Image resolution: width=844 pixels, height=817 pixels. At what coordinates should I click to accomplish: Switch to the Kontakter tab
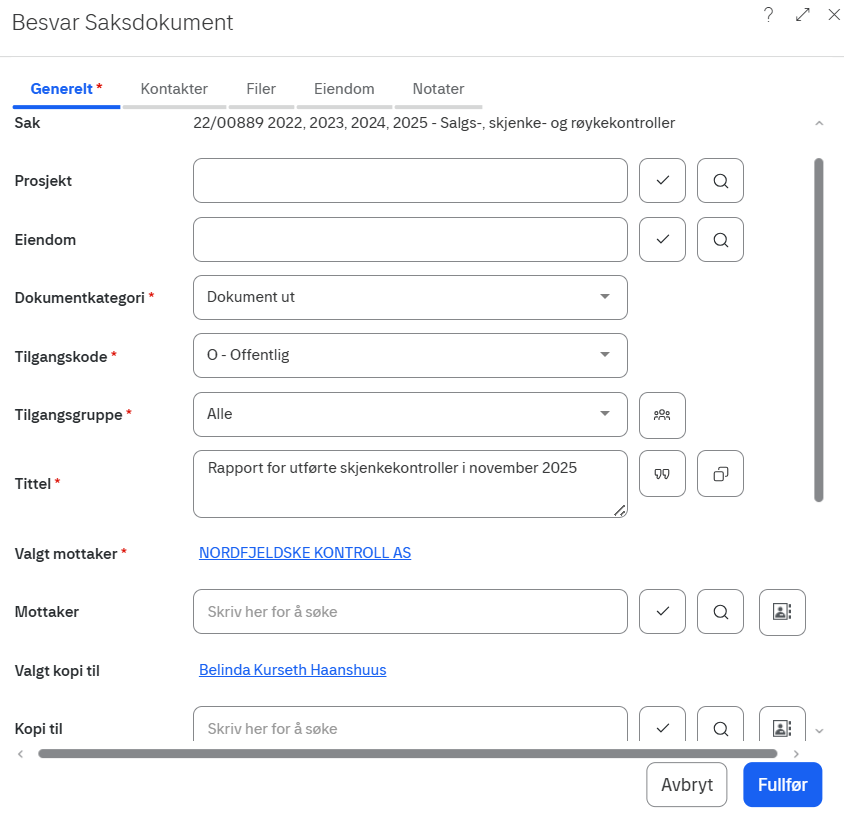pos(174,89)
